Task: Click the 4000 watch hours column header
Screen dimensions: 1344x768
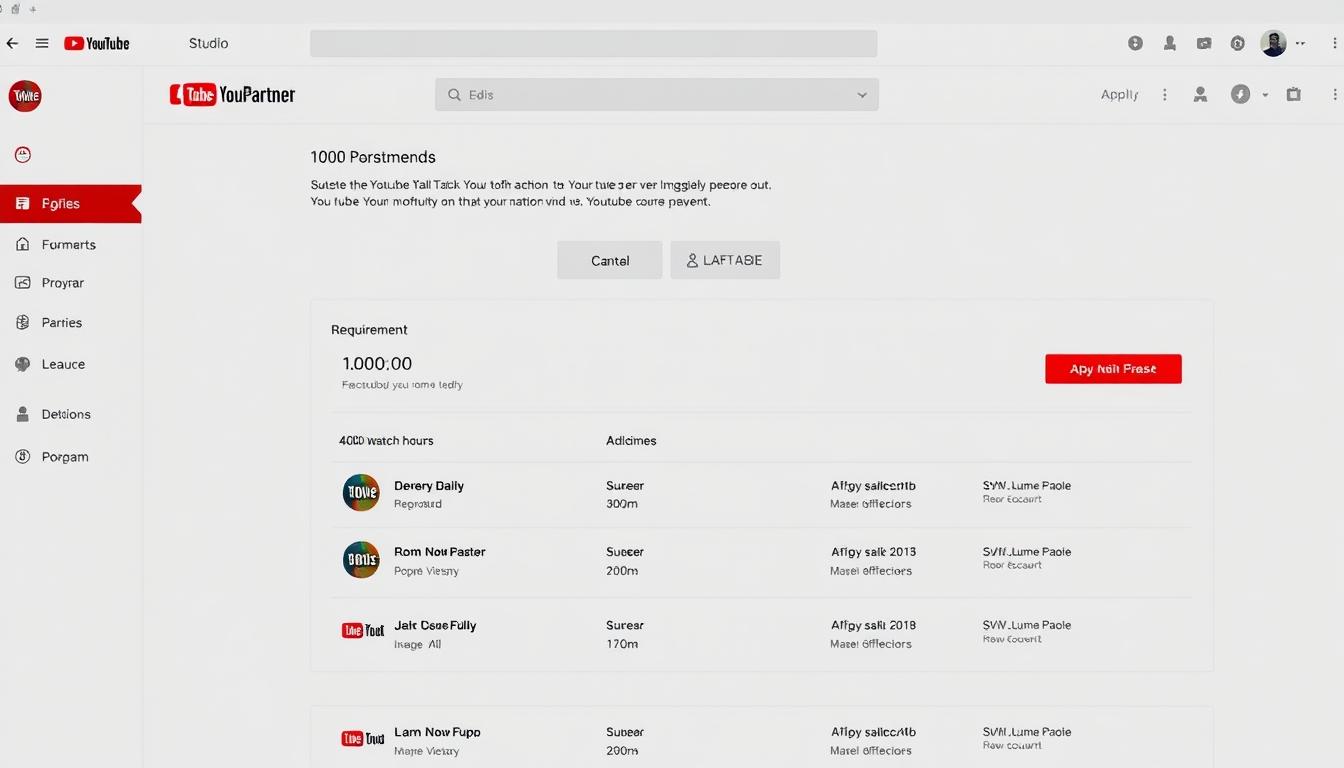Action: [x=386, y=440]
